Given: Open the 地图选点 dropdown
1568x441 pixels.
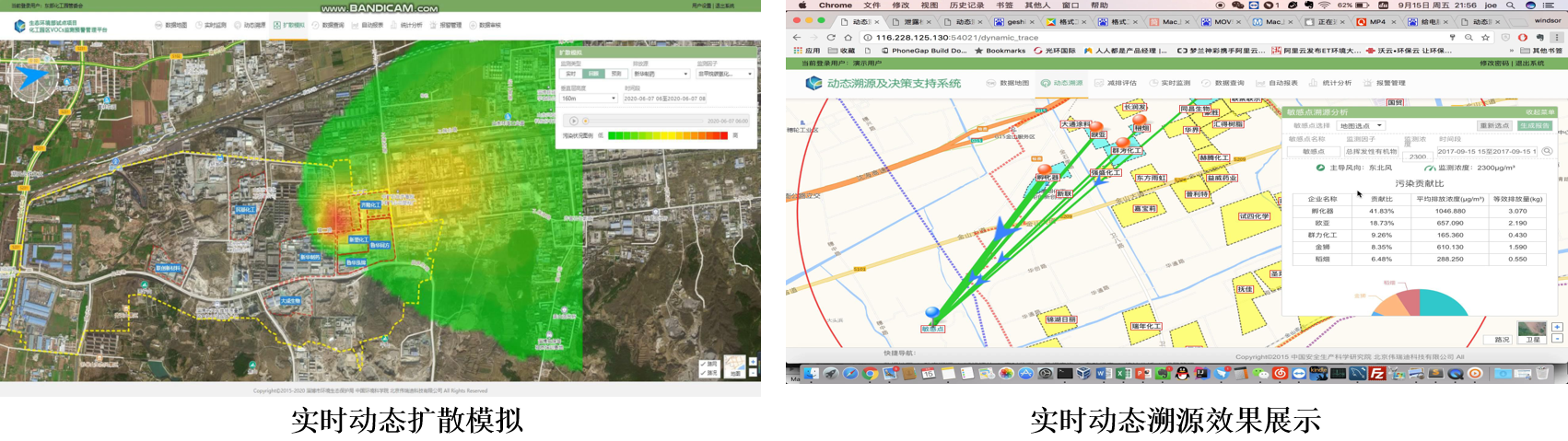Looking at the screenshot, I should pyautogui.click(x=1361, y=125).
